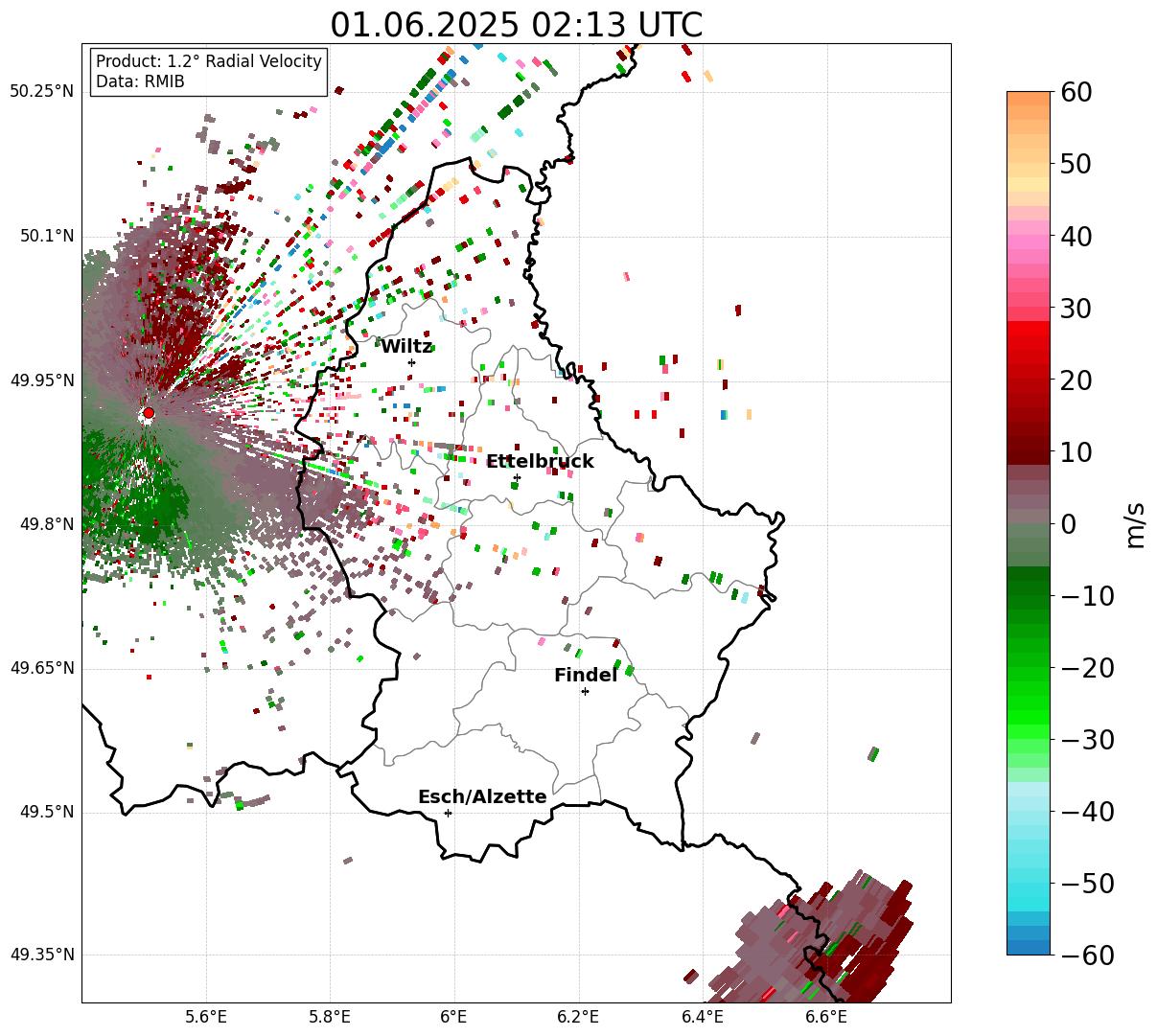Click the colorbar label −40
The width and height of the screenshot is (1157, 1036).
click(x=1087, y=812)
